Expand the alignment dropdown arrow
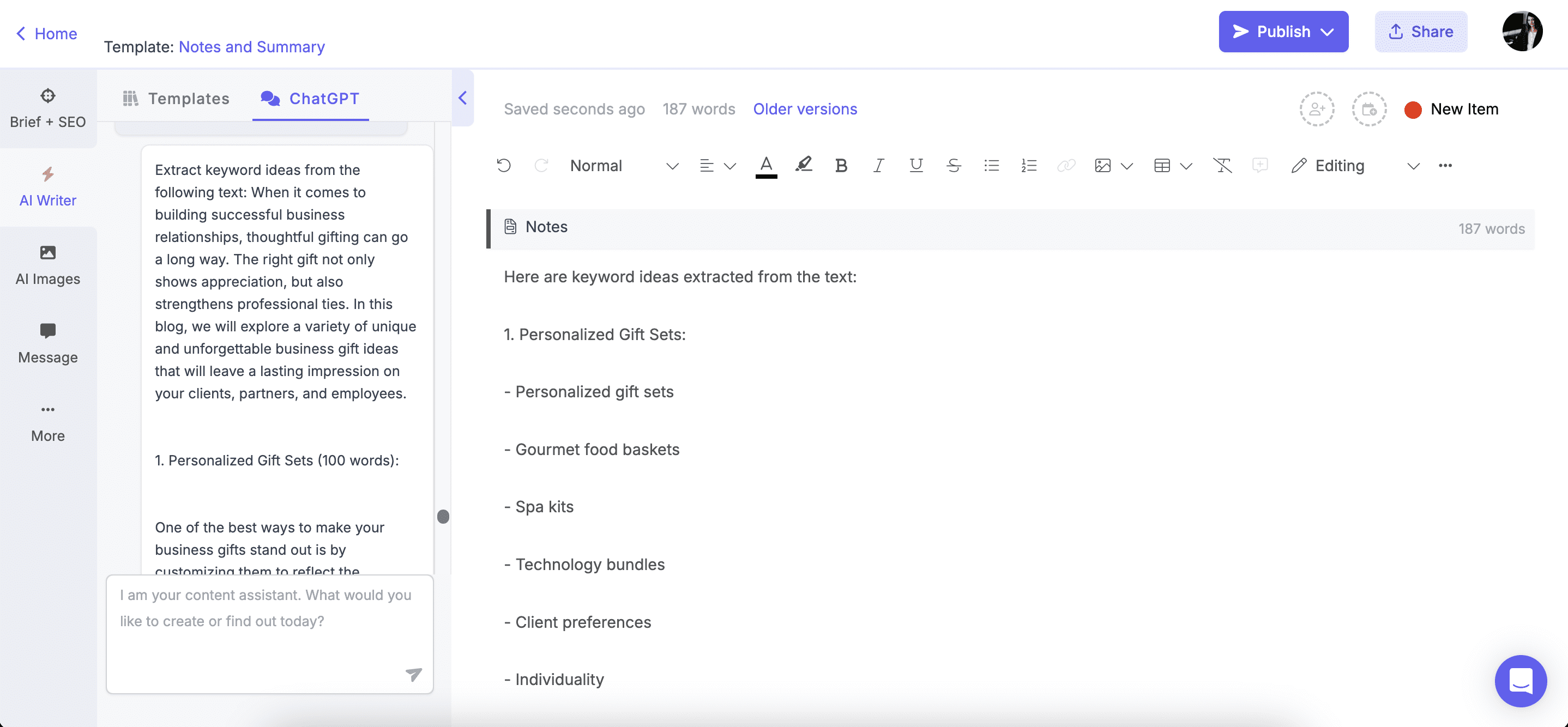 [x=730, y=166]
